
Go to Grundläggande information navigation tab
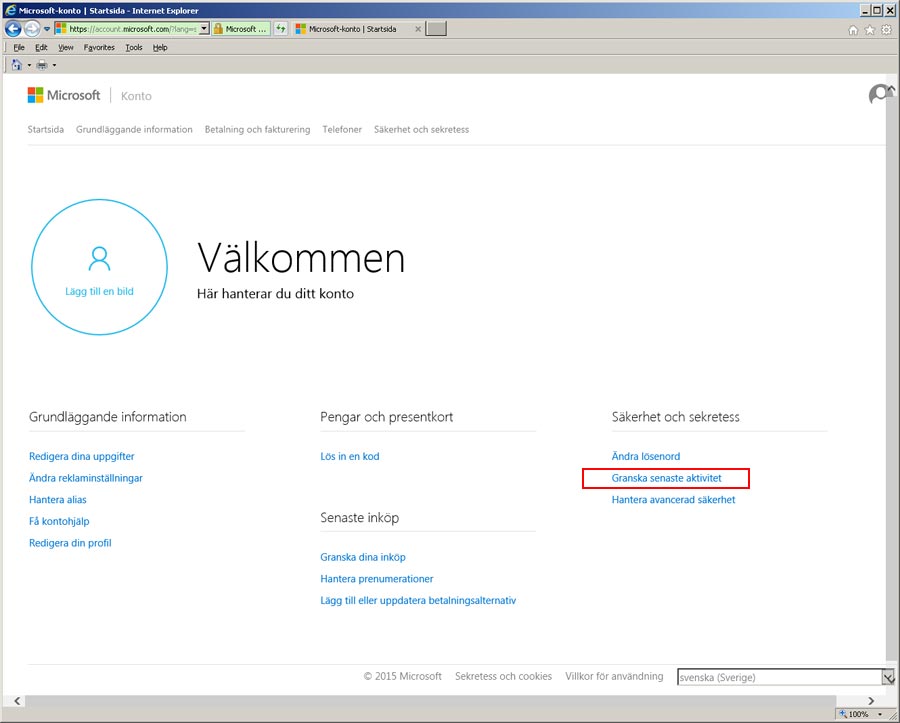134,130
